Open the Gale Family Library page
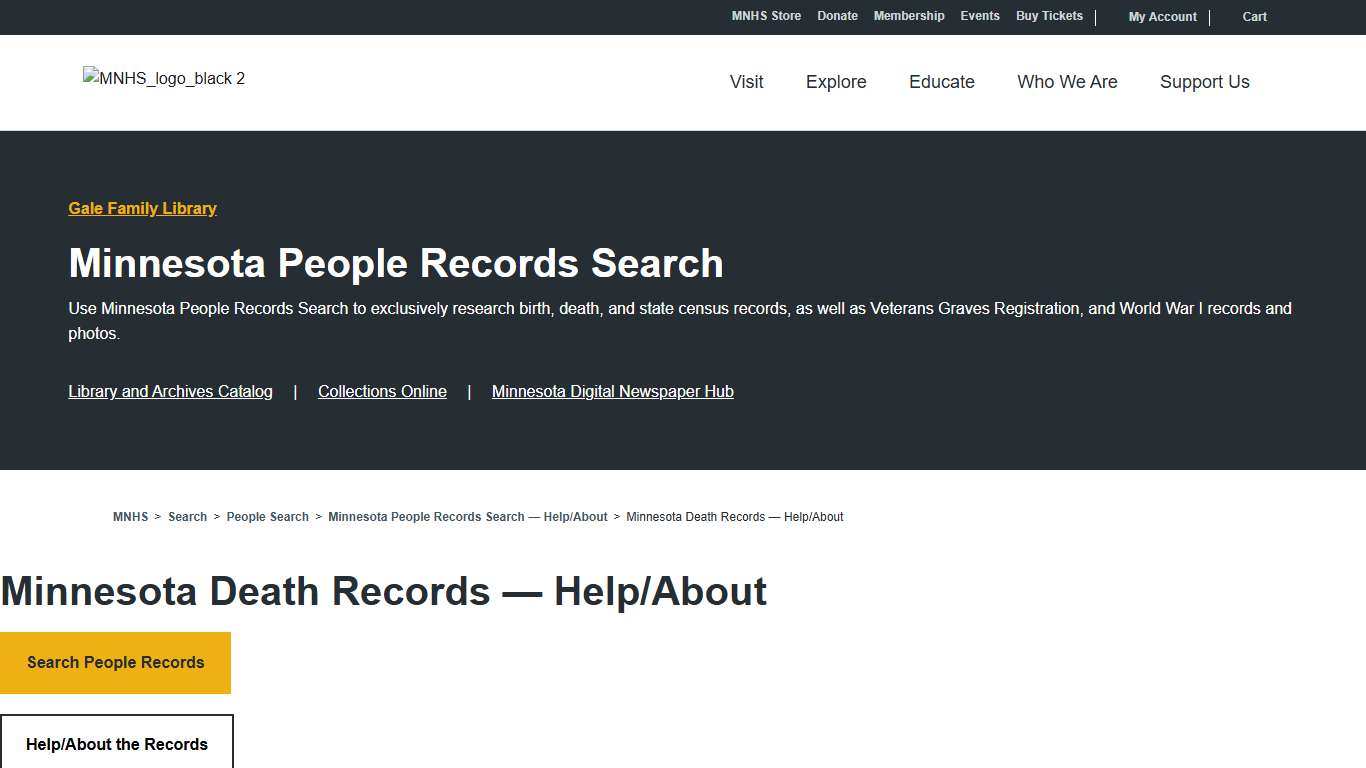 click(x=142, y=208)
